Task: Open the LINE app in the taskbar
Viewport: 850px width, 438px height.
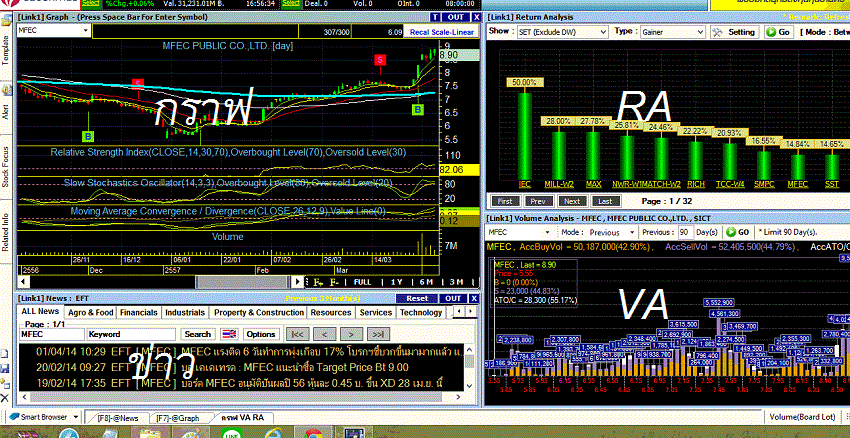Action: pyautogui.click(x=231, y=433)
